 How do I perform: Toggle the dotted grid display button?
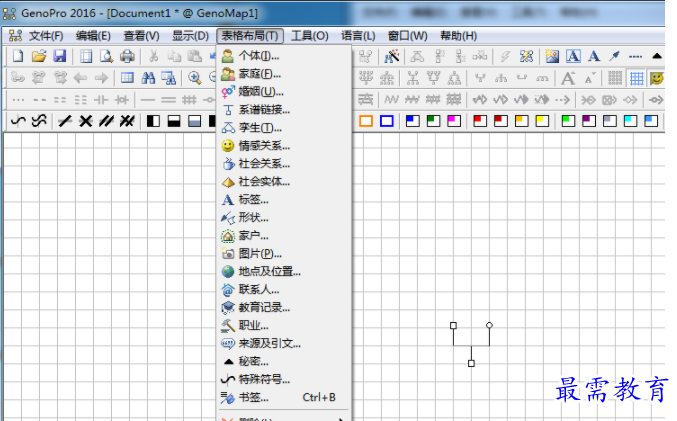[615, 78]
